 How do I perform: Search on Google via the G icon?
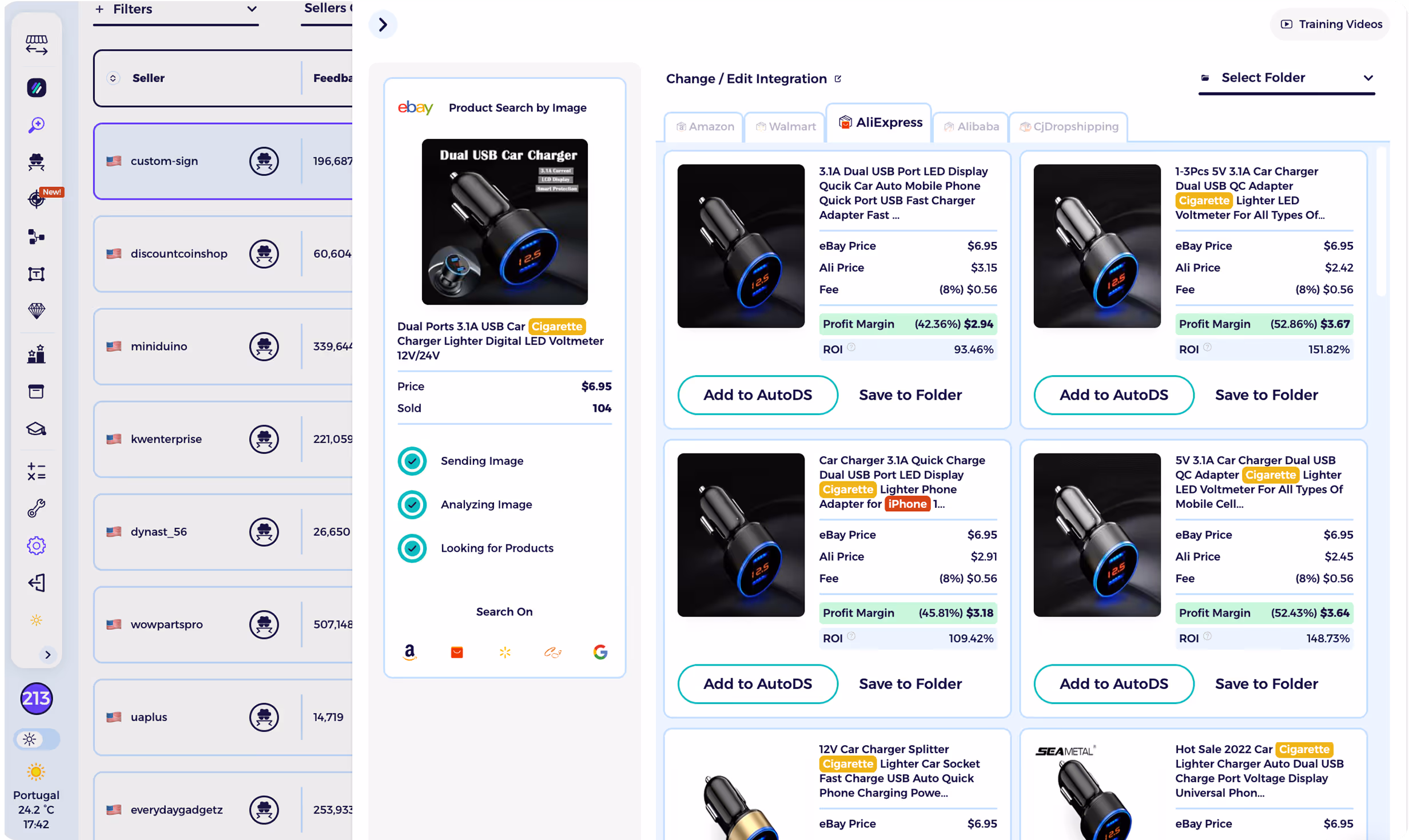coord(600,652)
